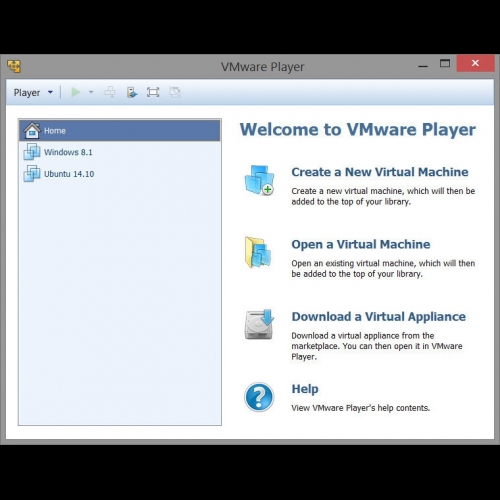Click the Manage removable devices toolbar icon
The width and height of the screenshot is (500, 500).
[x=132, y=92]
